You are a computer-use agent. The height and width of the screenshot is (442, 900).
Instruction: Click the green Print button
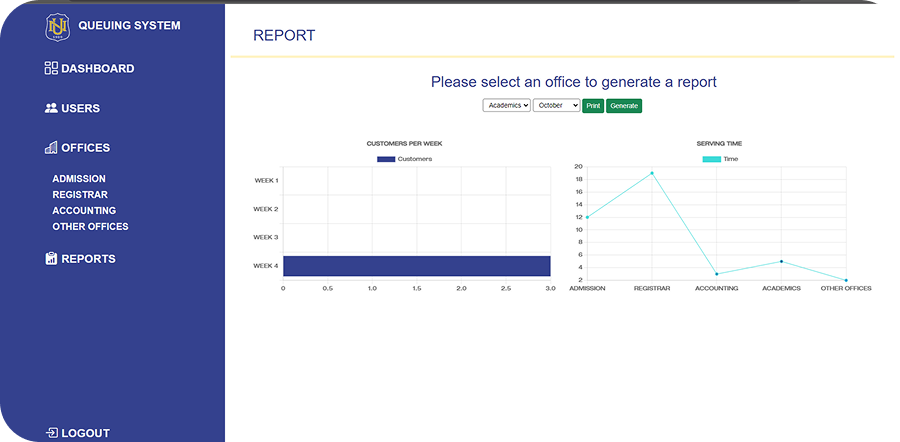tap(593, 106)
